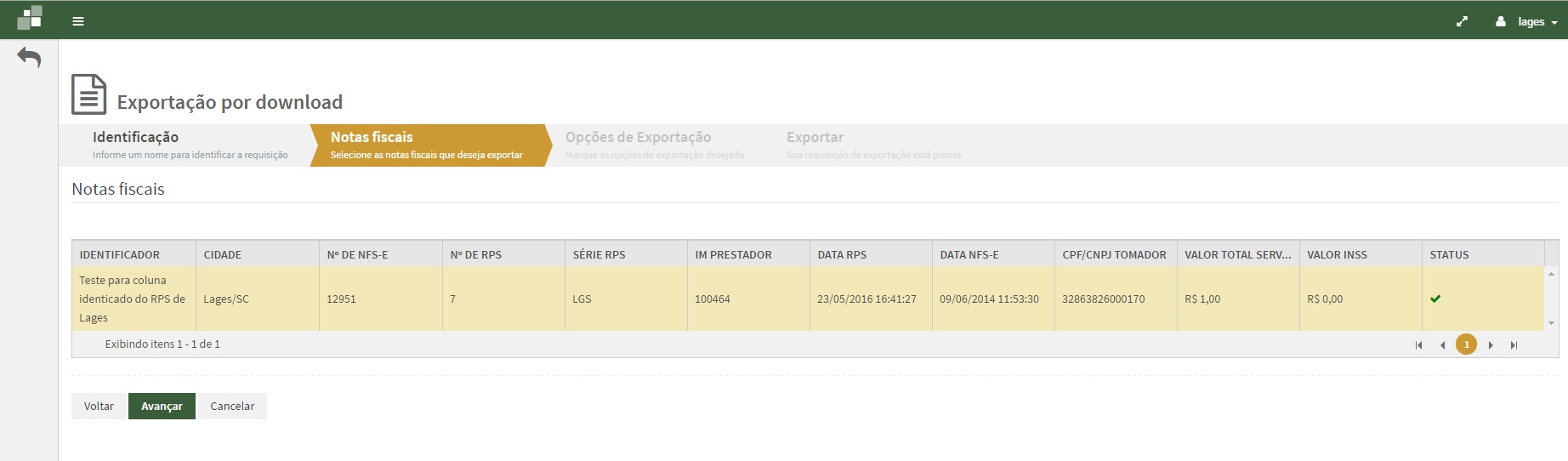This screenshot has height=461, width=1568.
Task: Go to the first page of results
Action: pos(1418,344)
